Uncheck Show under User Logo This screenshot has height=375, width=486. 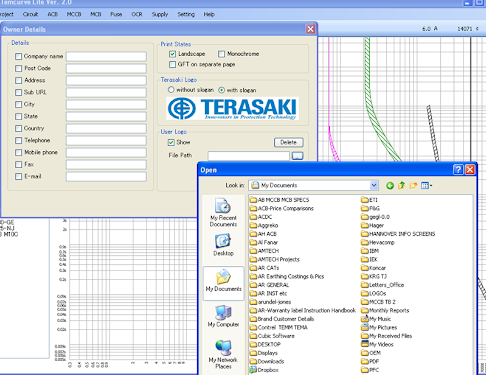click(171, 142)
